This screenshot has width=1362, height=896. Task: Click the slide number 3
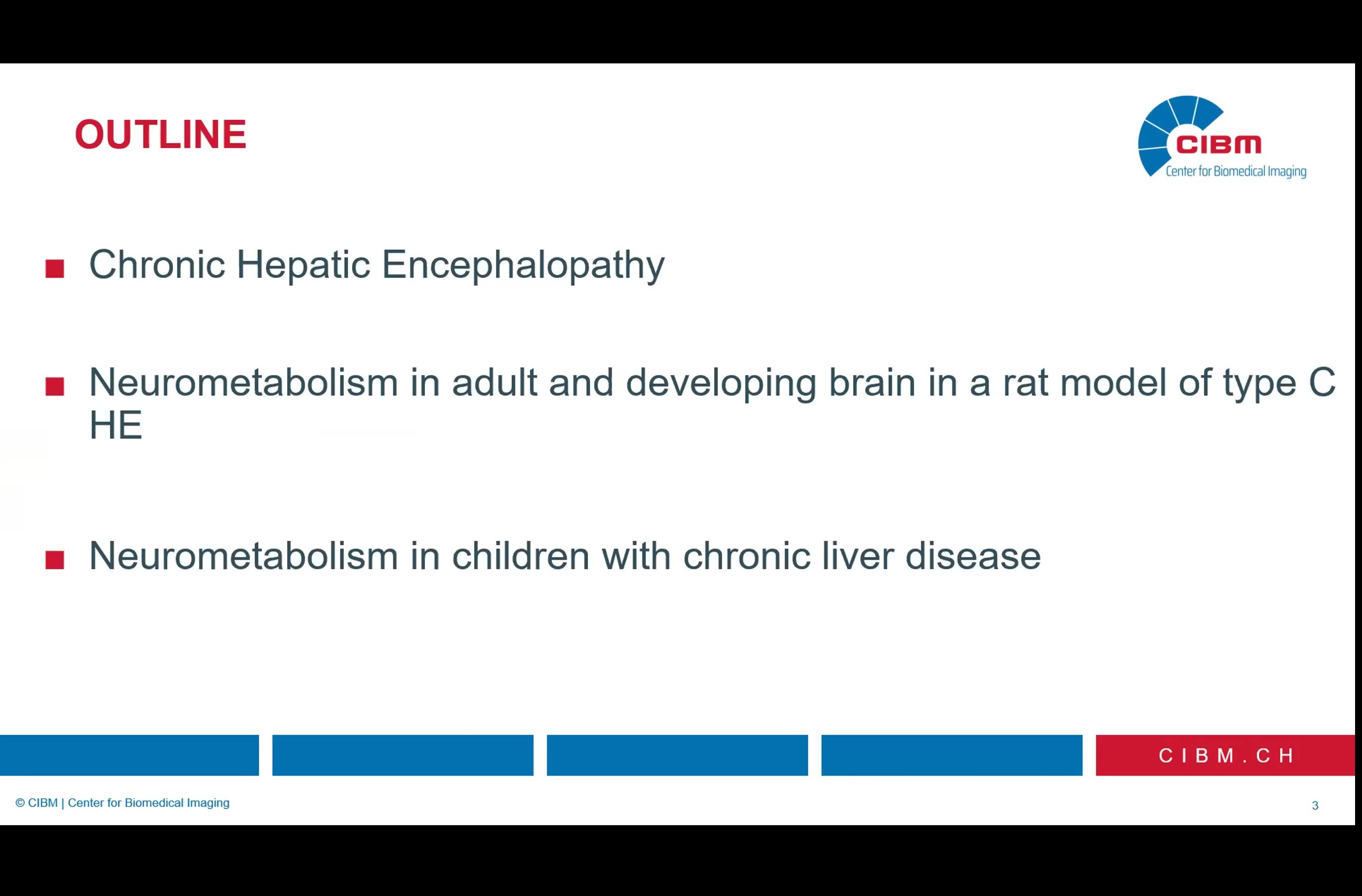(1314, 805)
